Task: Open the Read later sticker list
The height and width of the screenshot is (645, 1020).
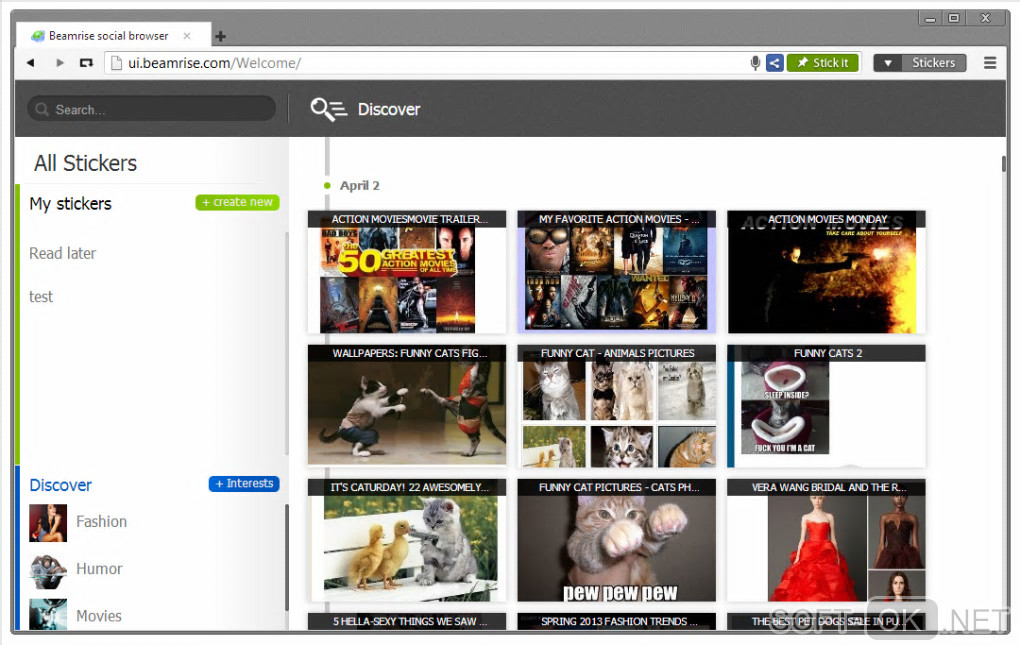Action: 62,253
